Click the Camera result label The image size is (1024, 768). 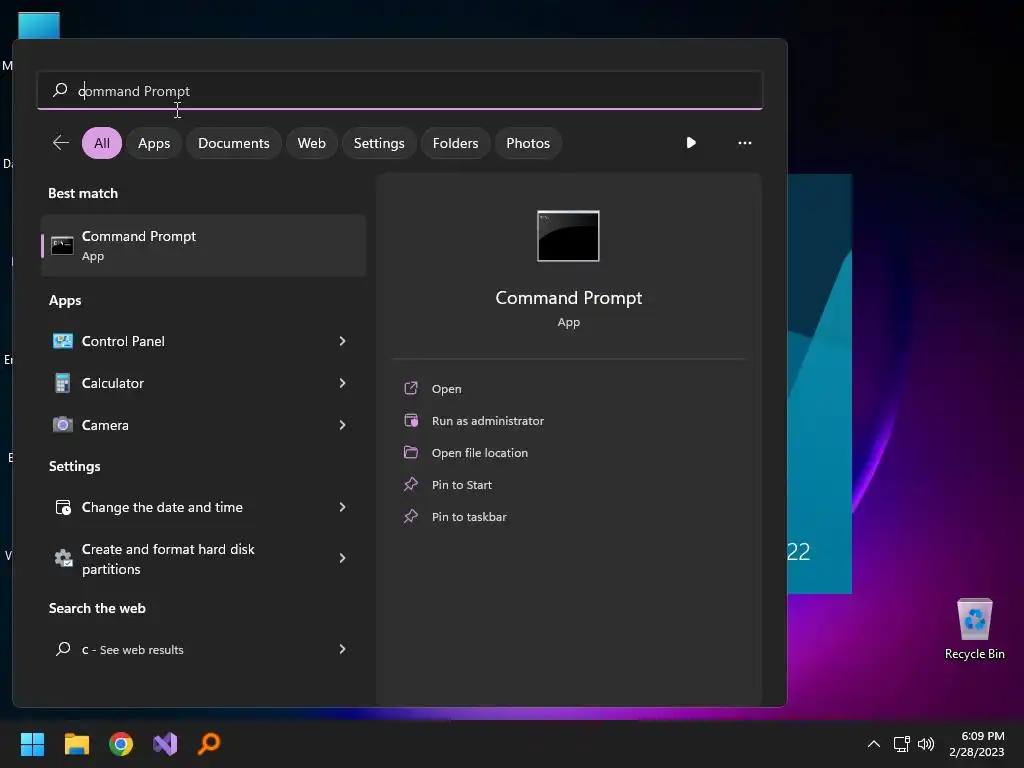105,424
